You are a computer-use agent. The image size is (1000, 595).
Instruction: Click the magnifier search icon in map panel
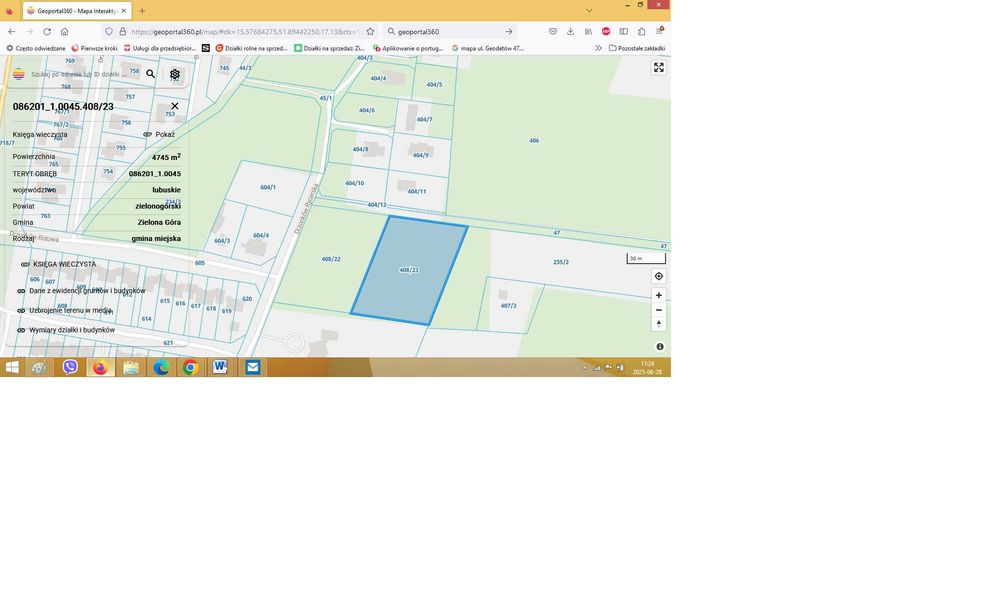(x=151, y=74)
